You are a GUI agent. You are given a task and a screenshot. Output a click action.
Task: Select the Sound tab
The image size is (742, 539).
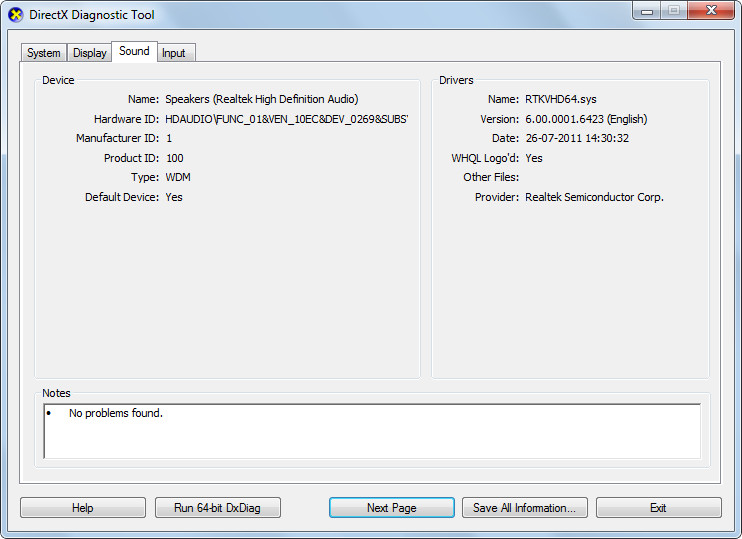pos(134,51)
